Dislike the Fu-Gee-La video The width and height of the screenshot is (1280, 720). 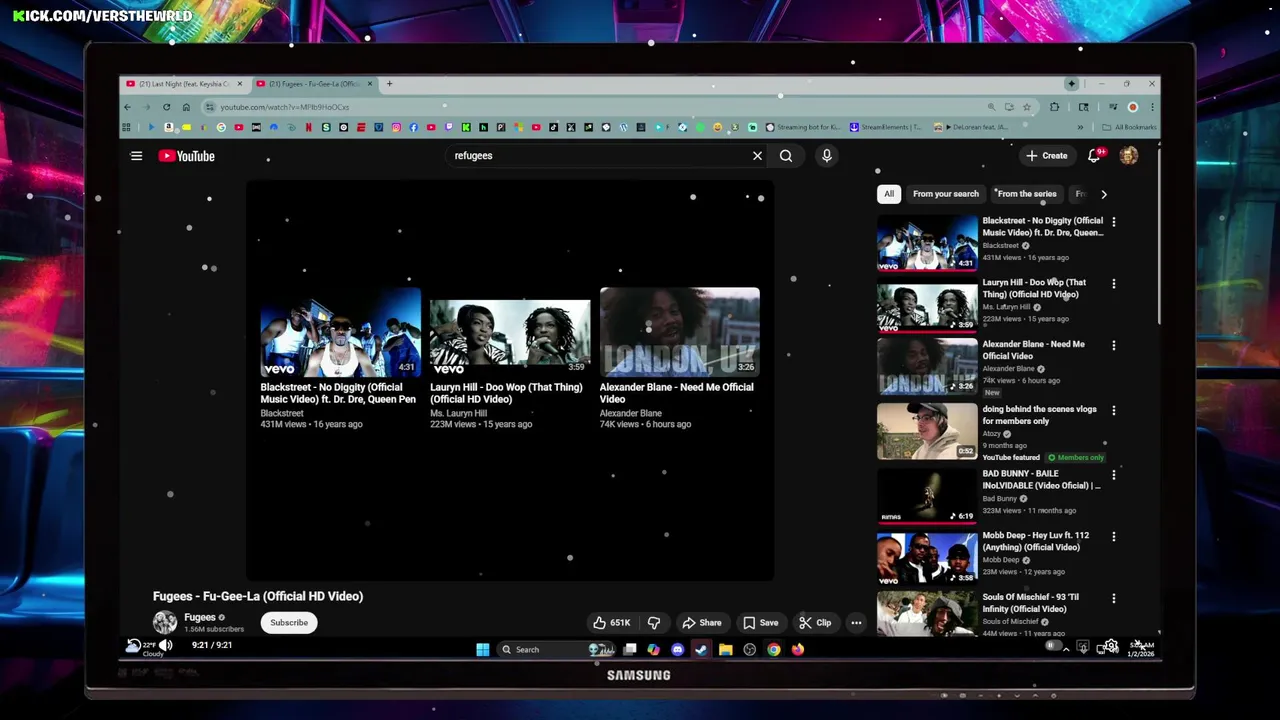[x=654, y=623]
